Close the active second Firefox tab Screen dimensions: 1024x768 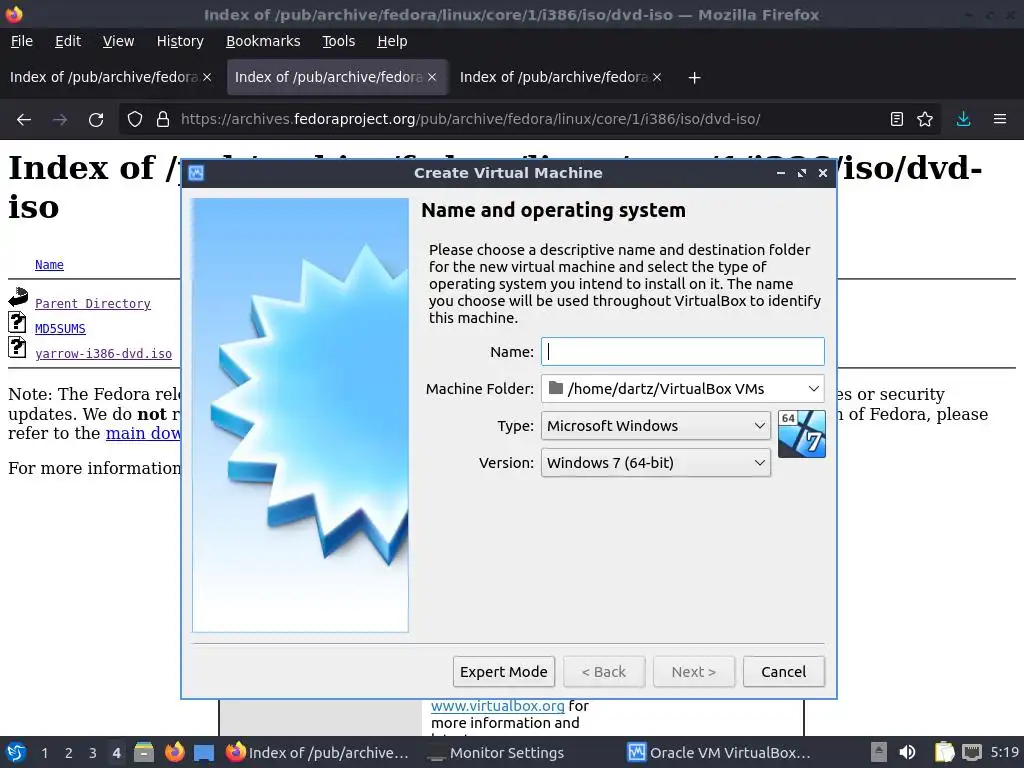[x=432, y=77]
